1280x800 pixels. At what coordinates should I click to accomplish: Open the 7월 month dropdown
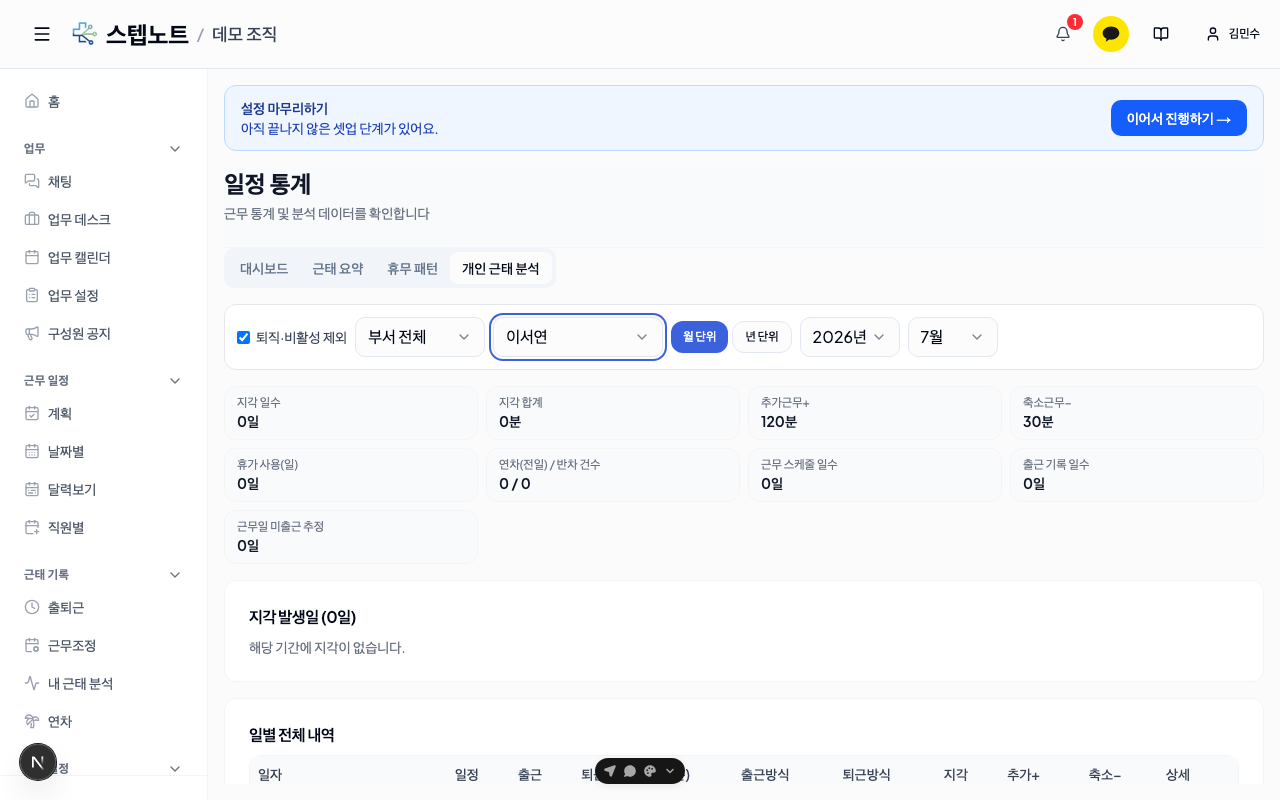pyautogui.click(x=953, y=337)
